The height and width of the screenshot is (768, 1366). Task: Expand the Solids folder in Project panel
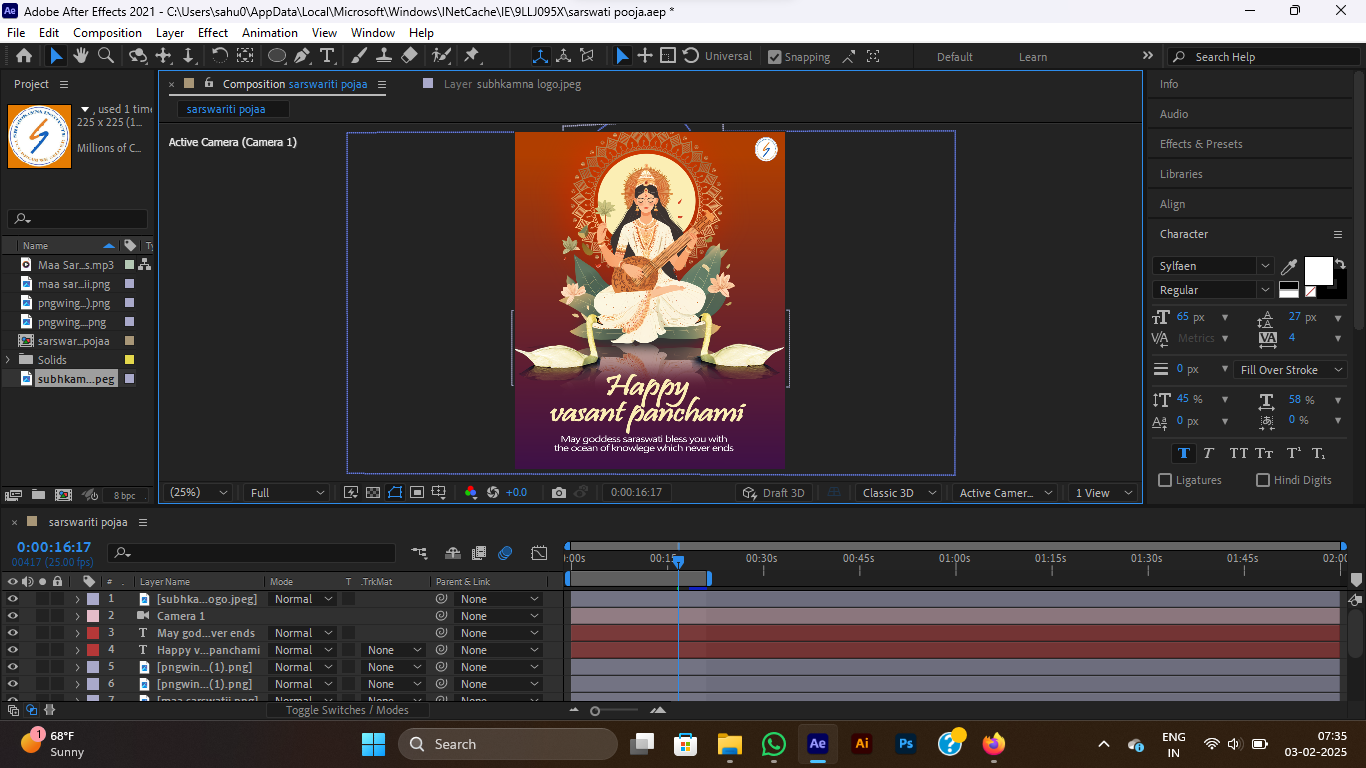(9, 360)
